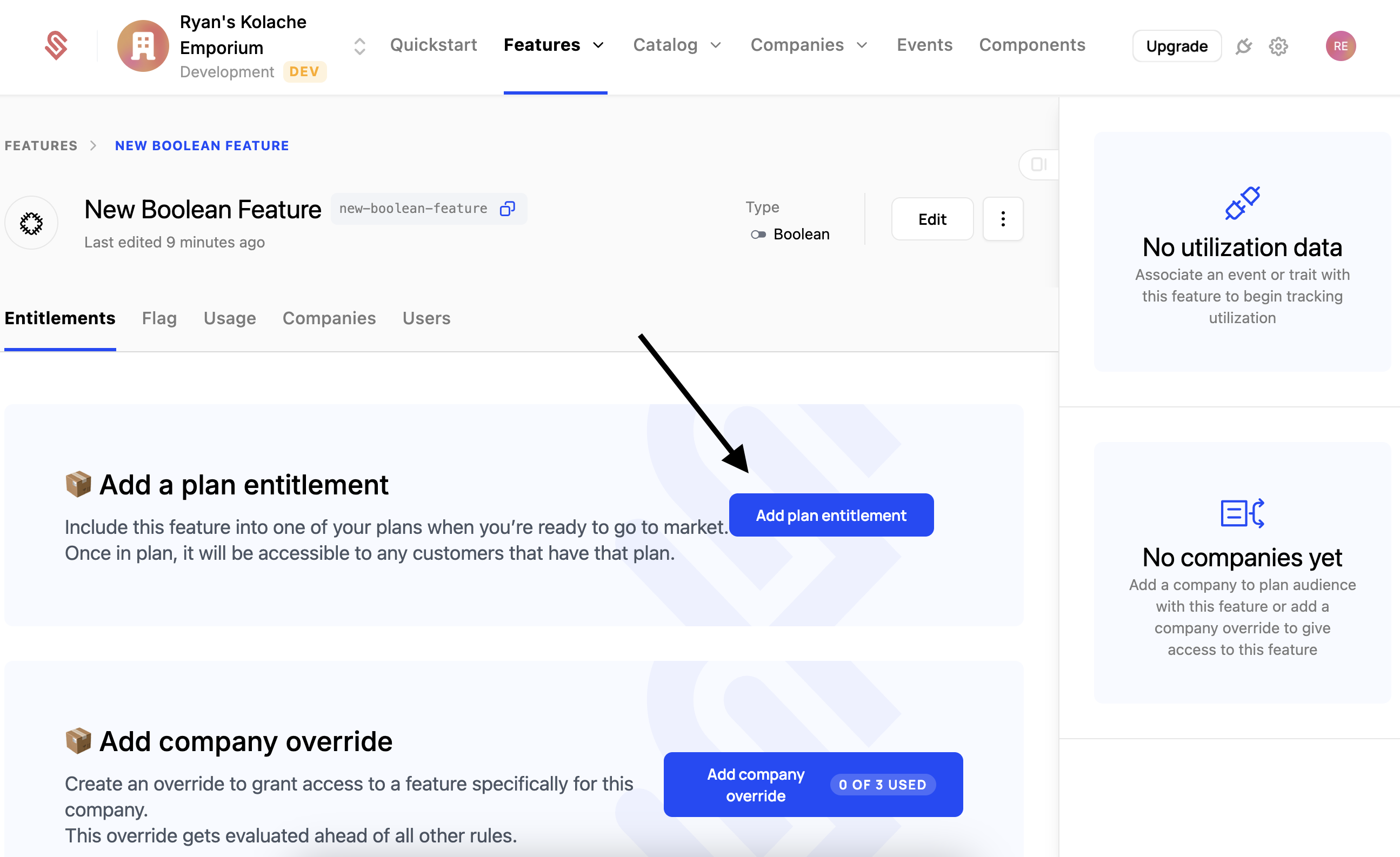Click the Boolean type toggle indicator

click(x=759, y=234)
